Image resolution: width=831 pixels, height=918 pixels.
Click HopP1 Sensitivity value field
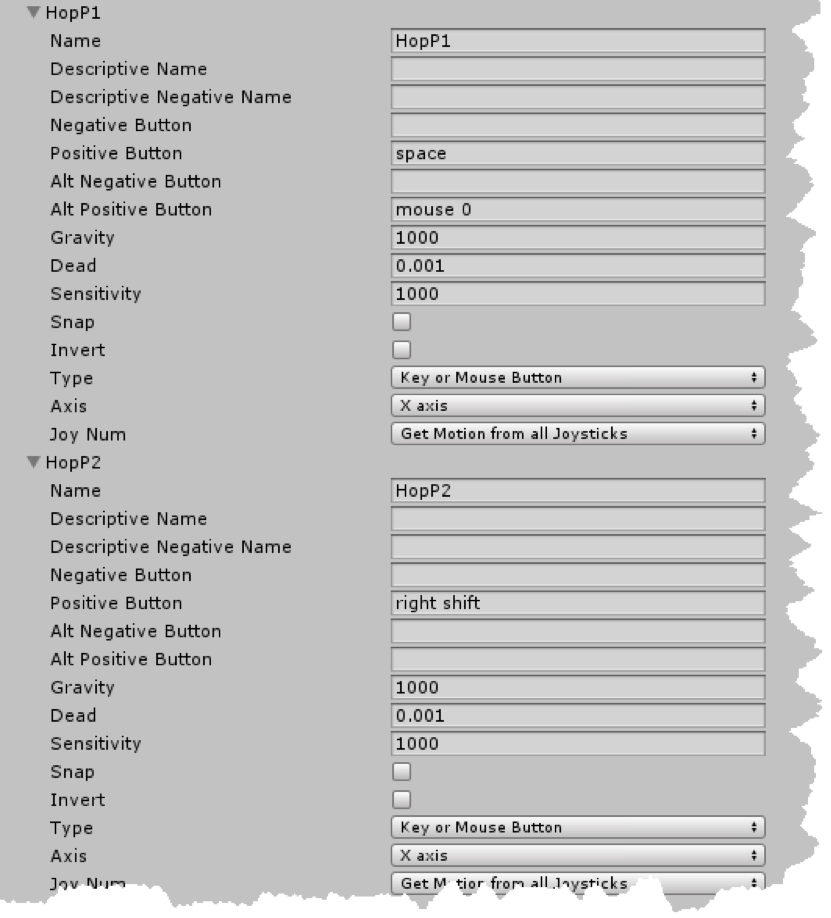pyautogui.click(x=578, y=293)
